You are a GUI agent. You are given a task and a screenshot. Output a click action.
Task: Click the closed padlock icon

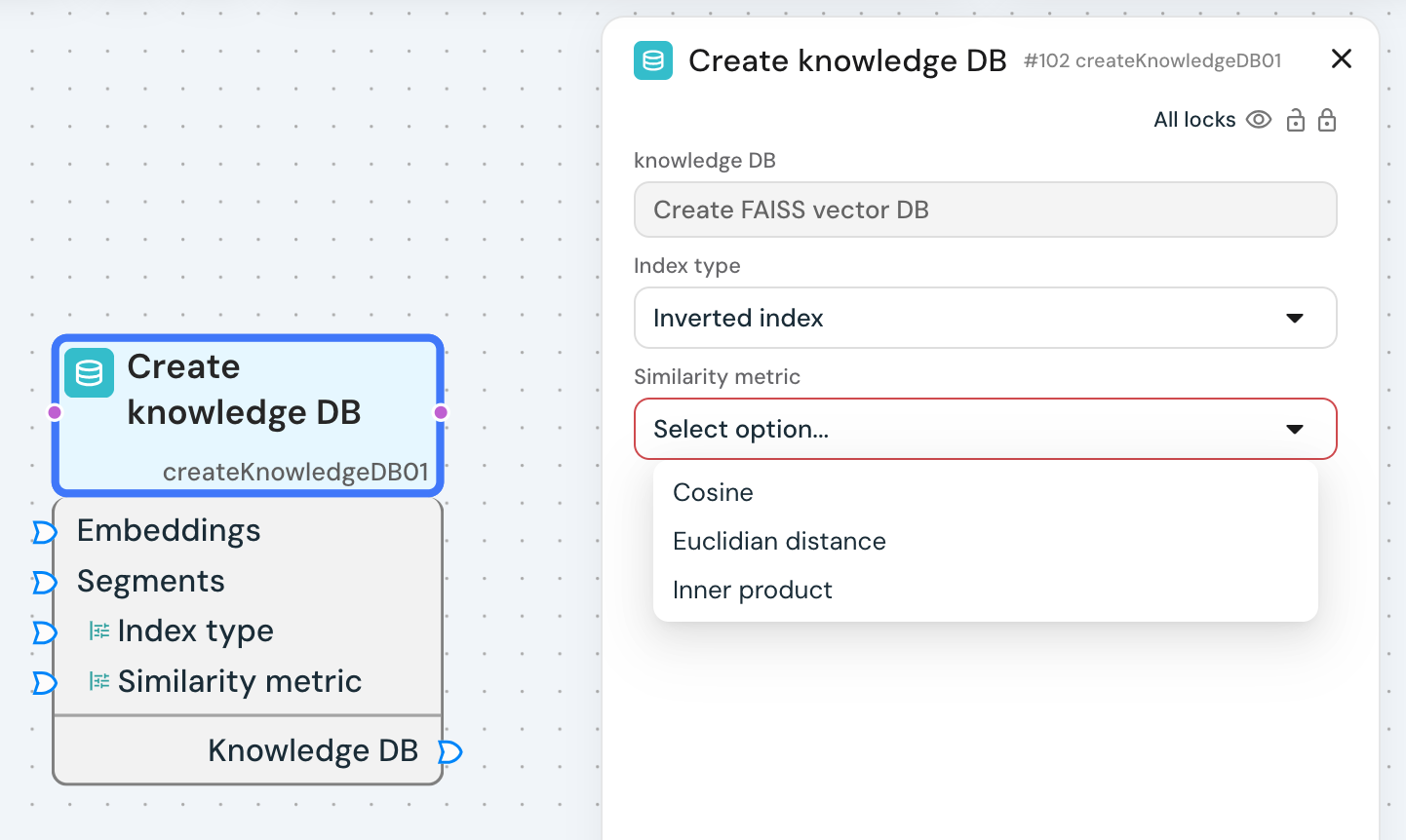tap(1327, 120)
